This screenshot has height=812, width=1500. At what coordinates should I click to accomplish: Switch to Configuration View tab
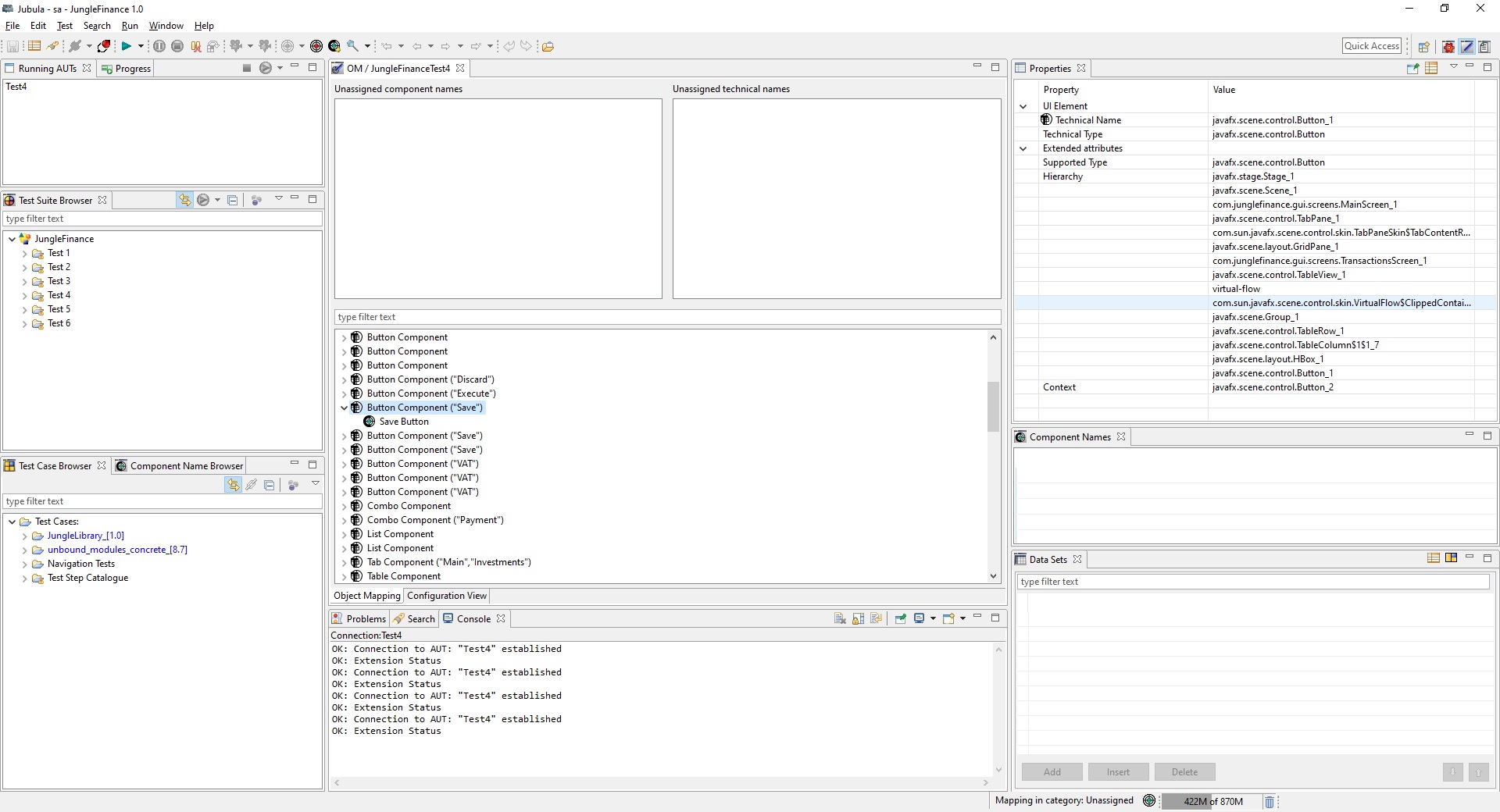447,596
